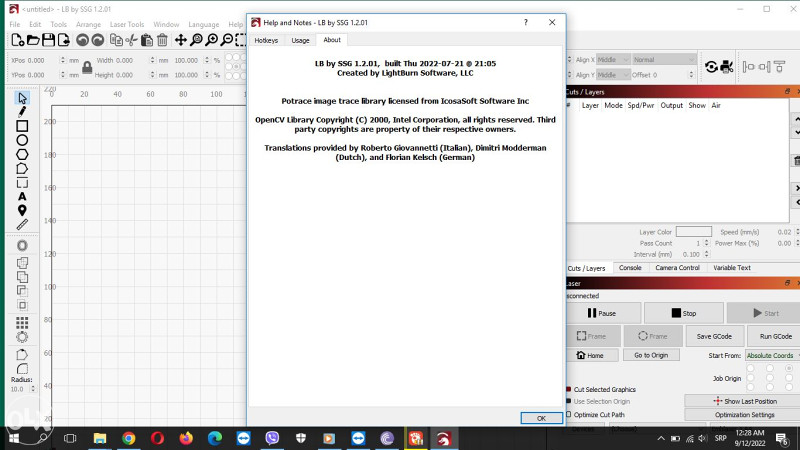Viewport: 800px width, 450px height.
Task: Click the New File toolbar icon
Action: pyautogui.click(x=17, y=40)
